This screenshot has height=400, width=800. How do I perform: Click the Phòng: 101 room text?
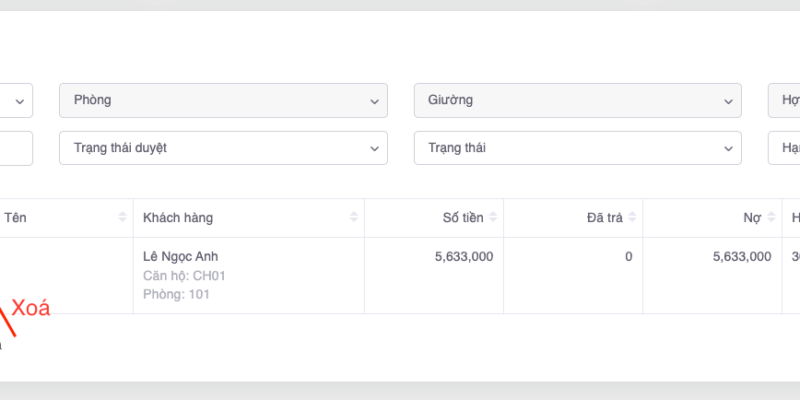[x=177, y=294]
